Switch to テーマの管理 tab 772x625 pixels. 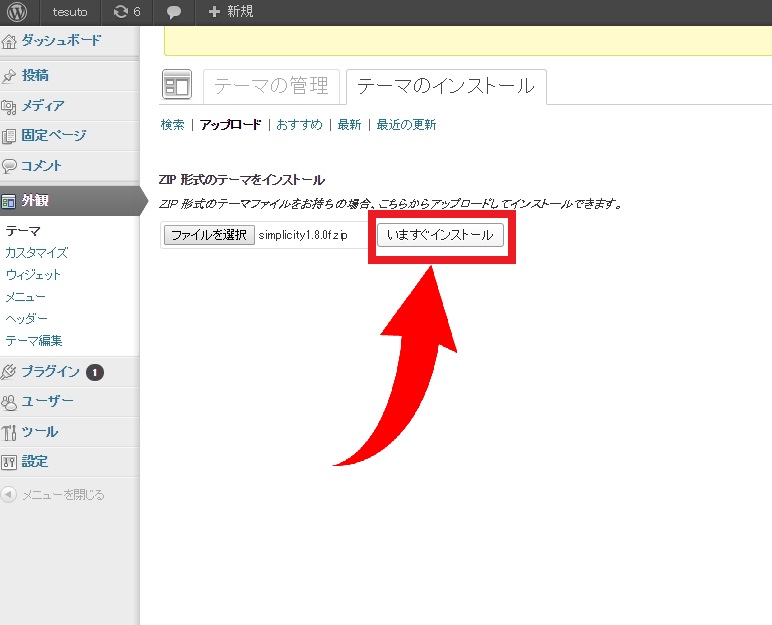coord(271,87)
